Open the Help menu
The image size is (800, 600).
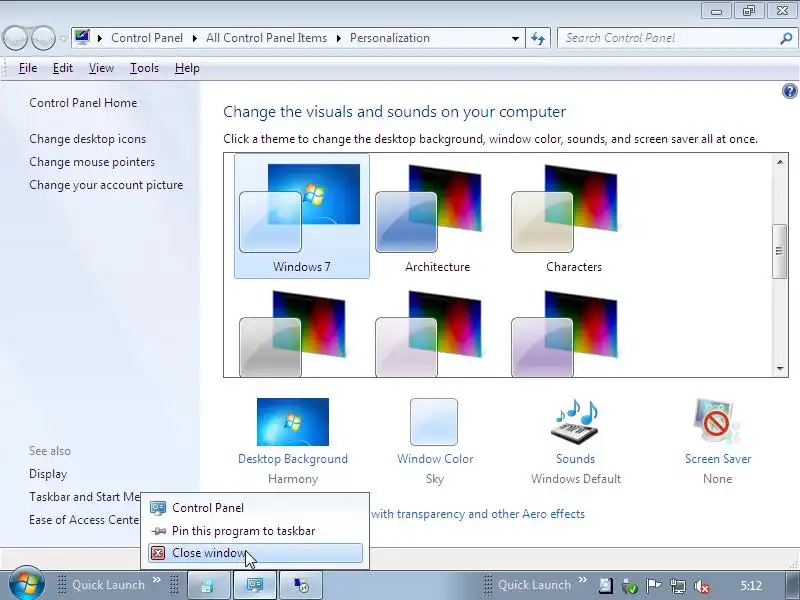187,68
